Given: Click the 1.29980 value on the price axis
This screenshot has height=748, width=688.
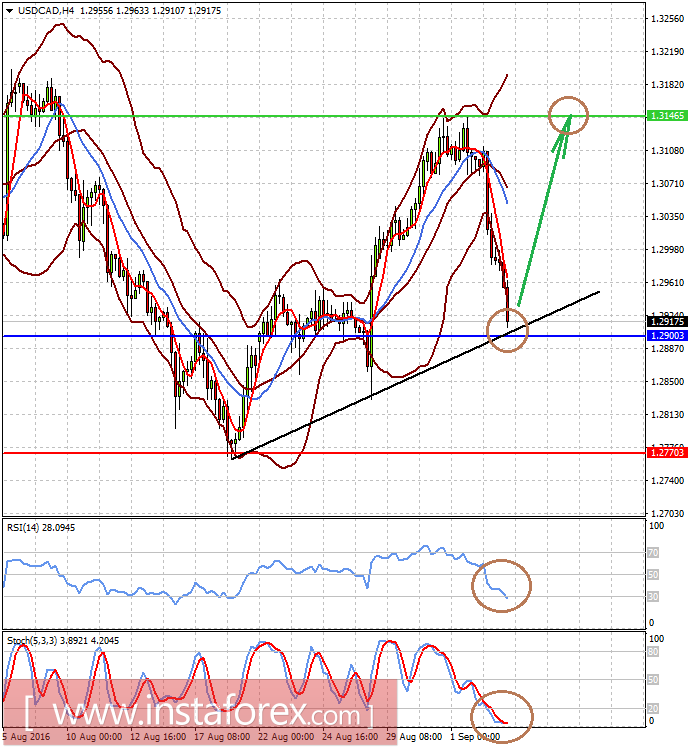Looking at the screenshot, I should (667, 249).
